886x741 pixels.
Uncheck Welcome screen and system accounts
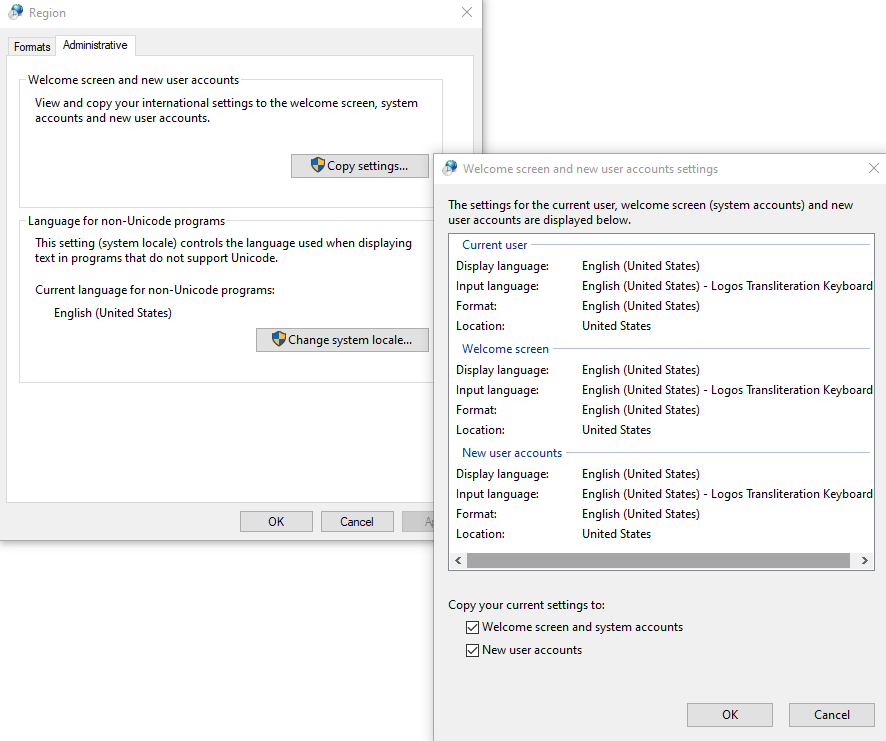[x=473, y=628]
